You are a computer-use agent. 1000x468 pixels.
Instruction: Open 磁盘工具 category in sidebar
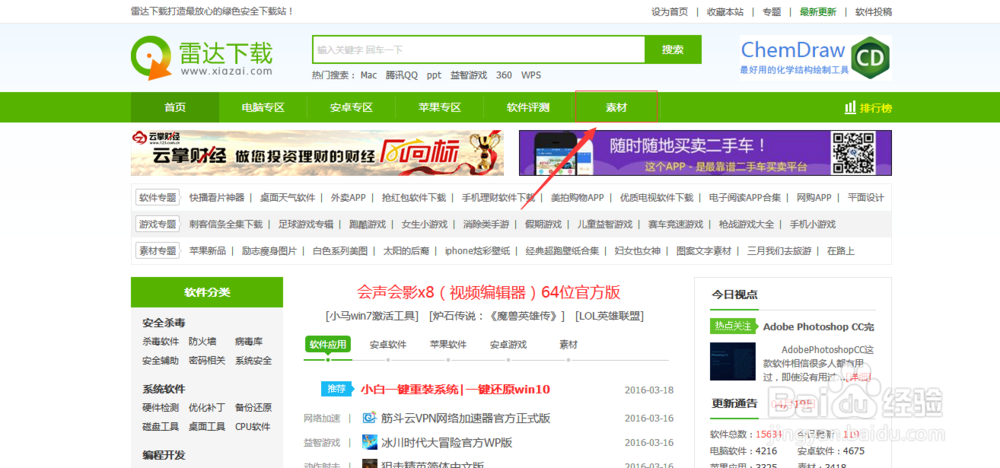pos(161,427)
